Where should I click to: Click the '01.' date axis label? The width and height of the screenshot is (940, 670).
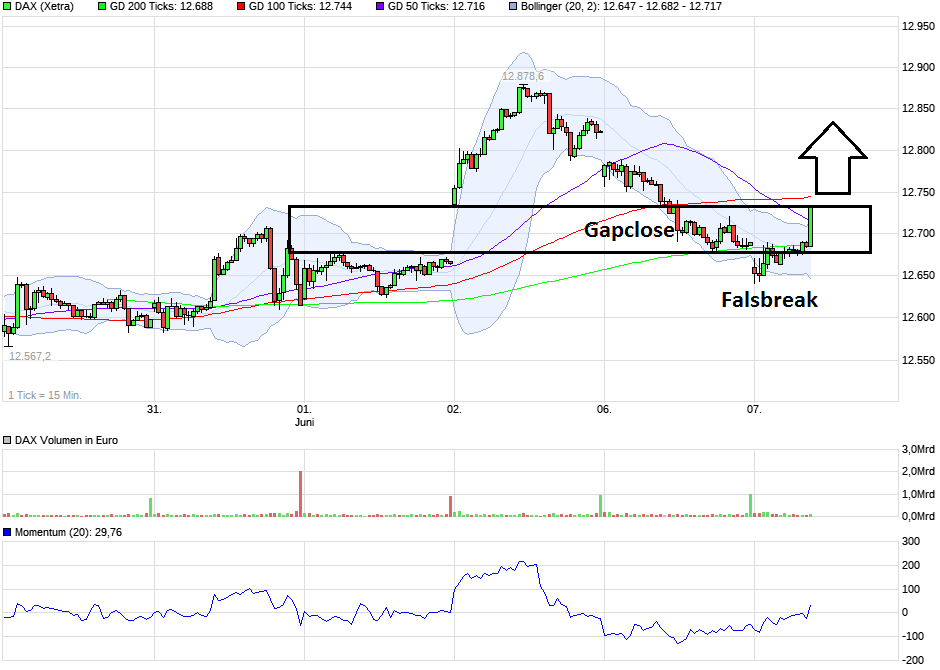point(305,409)
